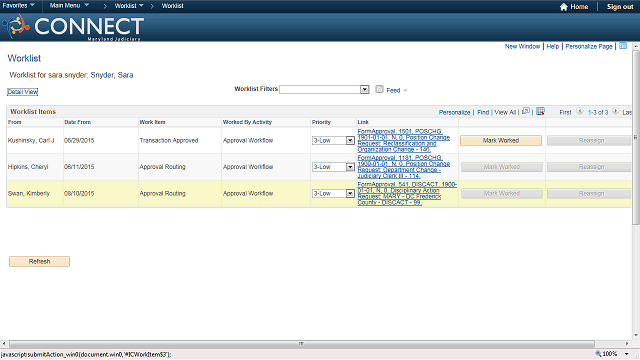Click Mark Worked for Kushinsky row
The image size is (640, 360).
(501, 140)
